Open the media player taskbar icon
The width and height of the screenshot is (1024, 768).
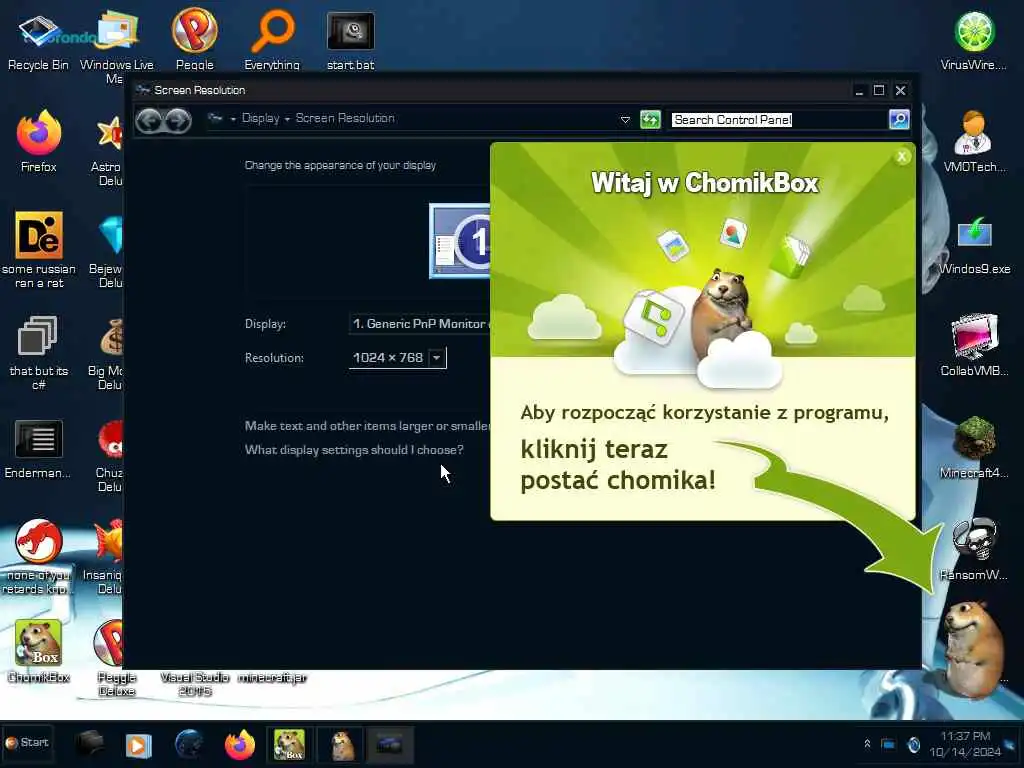[x=138, y=744]
